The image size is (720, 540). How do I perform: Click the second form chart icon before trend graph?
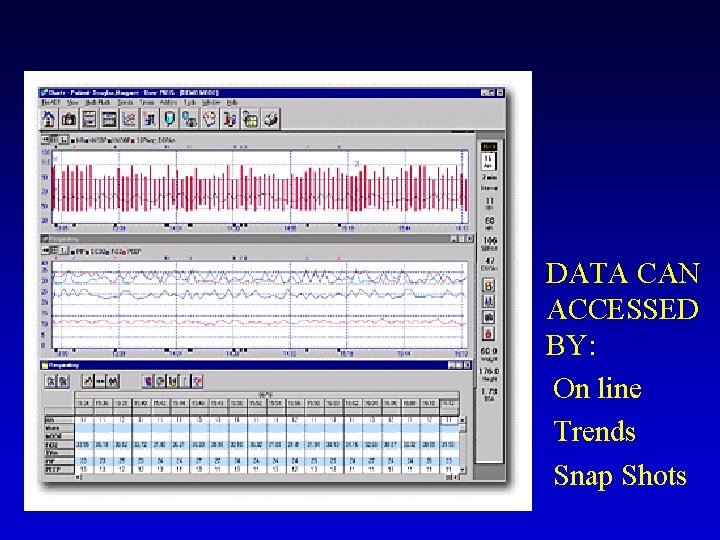click(x=109, y=119)
